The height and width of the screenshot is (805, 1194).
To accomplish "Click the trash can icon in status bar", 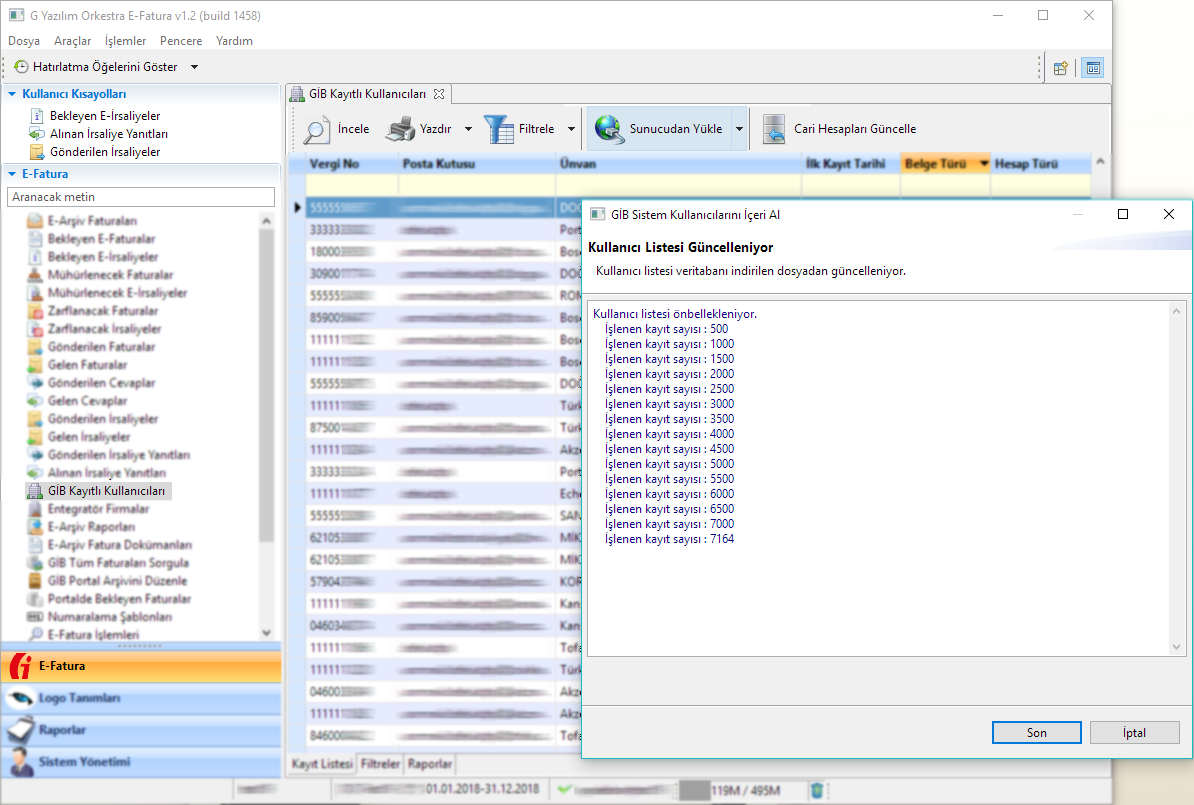I will 817,791.
